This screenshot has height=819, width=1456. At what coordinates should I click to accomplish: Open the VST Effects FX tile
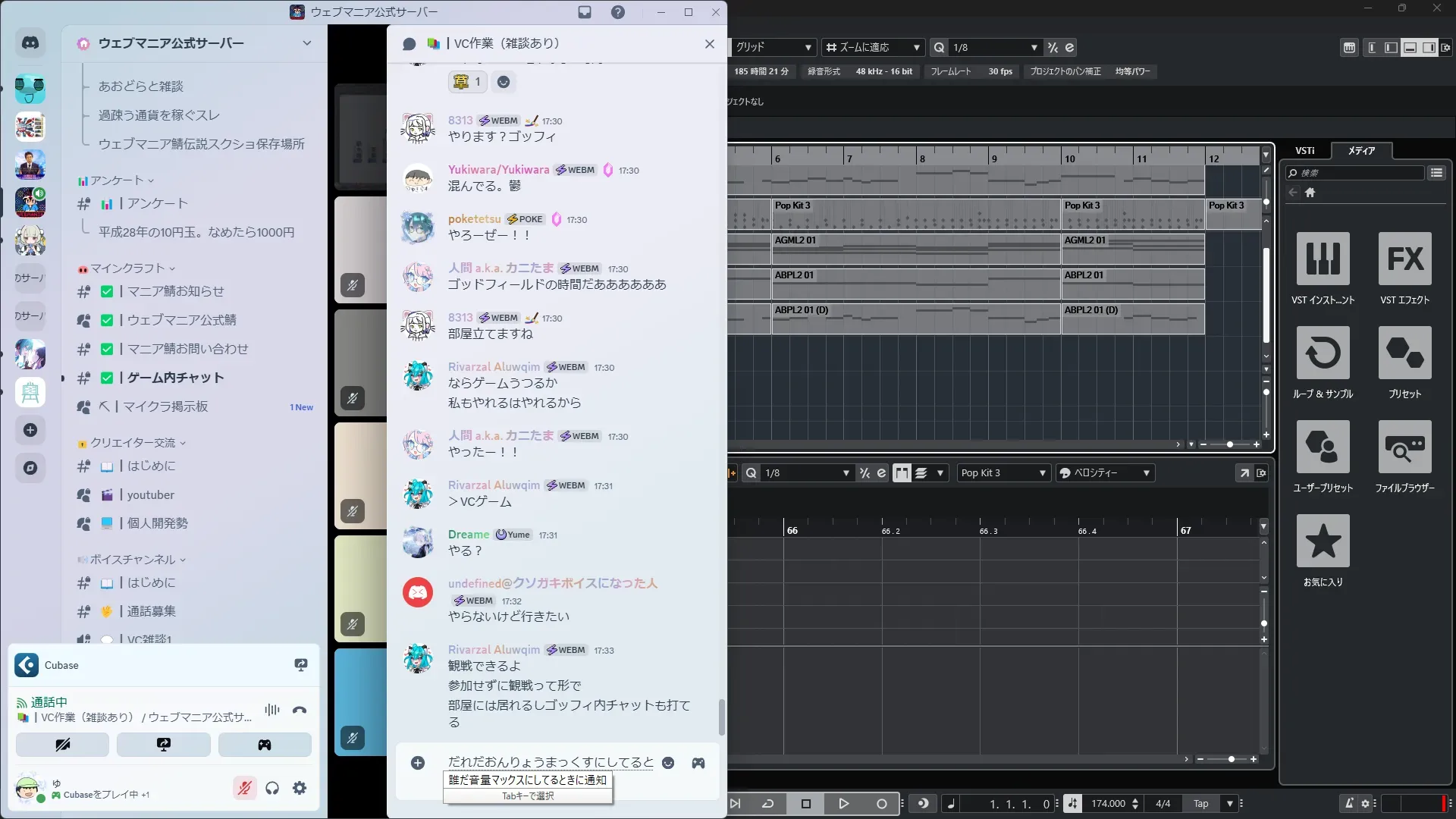pos(1404,259)
